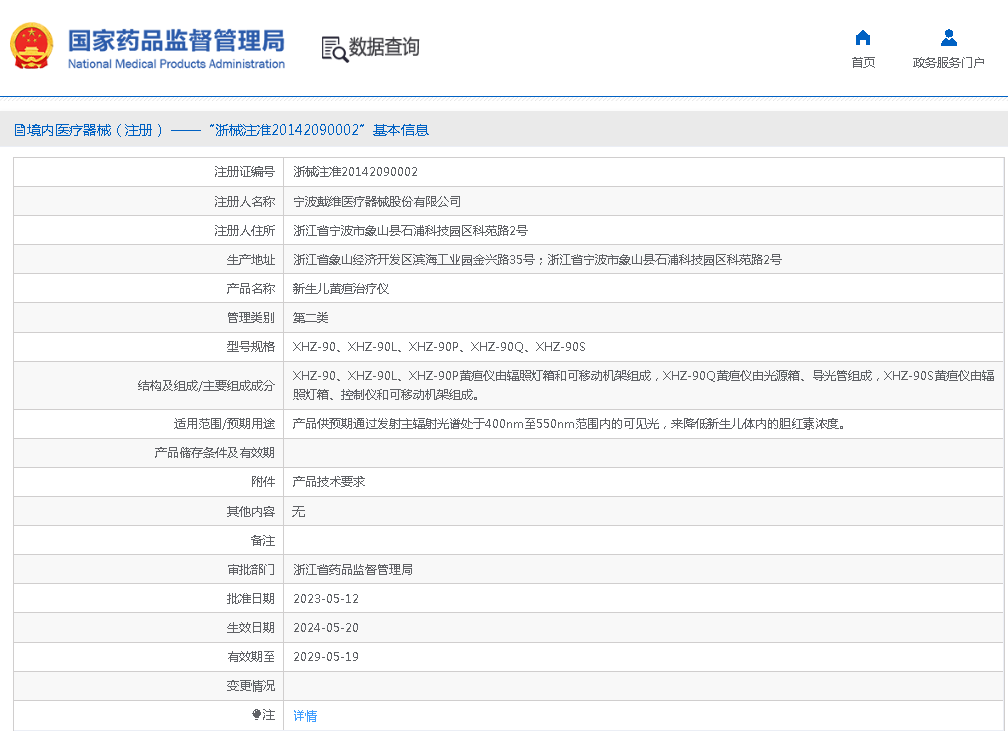The width and height of the screenshot is (1008, 731).
Task: Click 国家药品监督管理局 site title
Action: coord(176,41)
